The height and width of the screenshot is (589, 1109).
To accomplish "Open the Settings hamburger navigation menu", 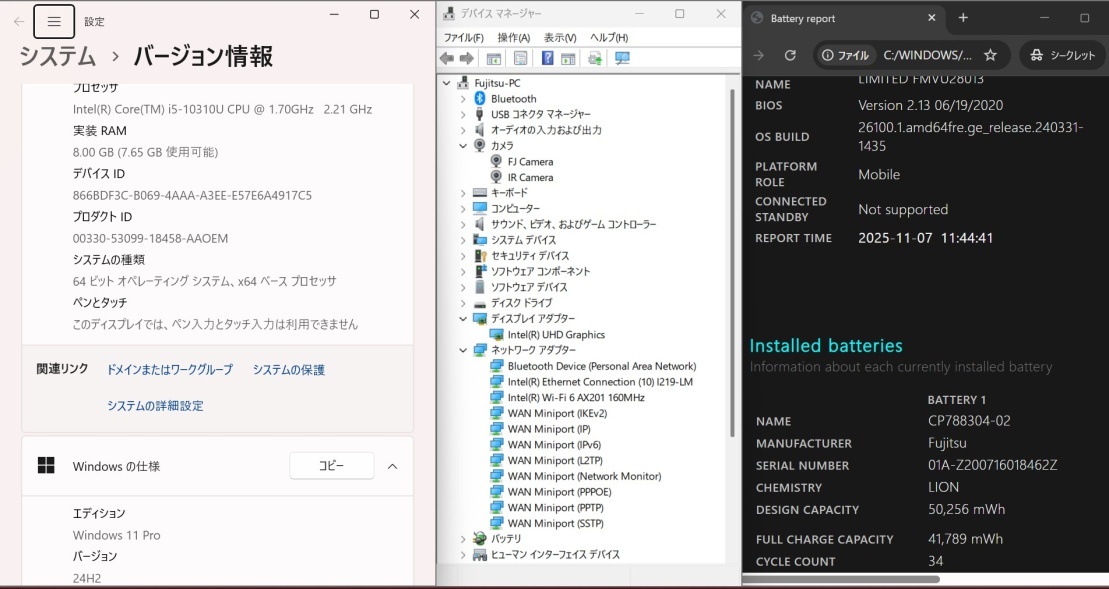I will click(54, 21).
